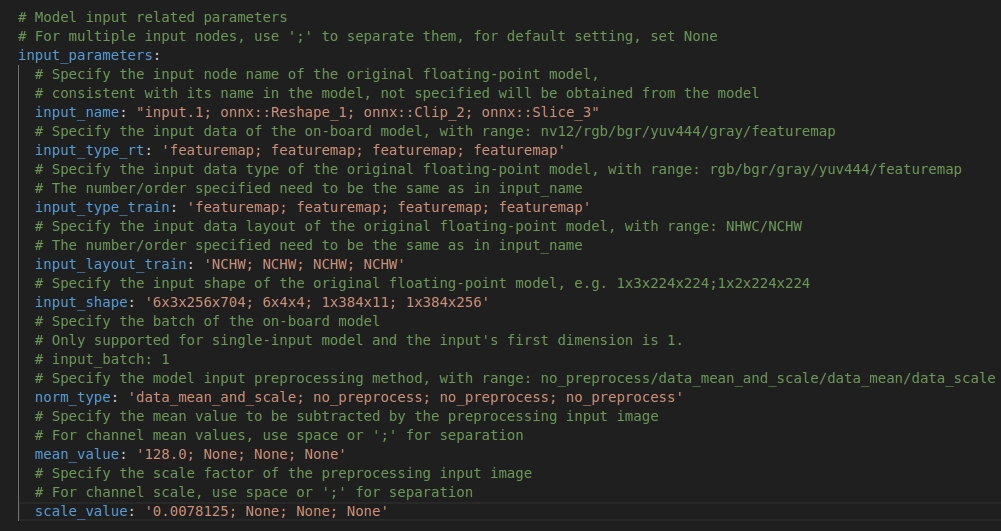Click the input_parameters key
Image resolution: width=1001 pixels, height=531 pixels.
click(x=85, y=55)
